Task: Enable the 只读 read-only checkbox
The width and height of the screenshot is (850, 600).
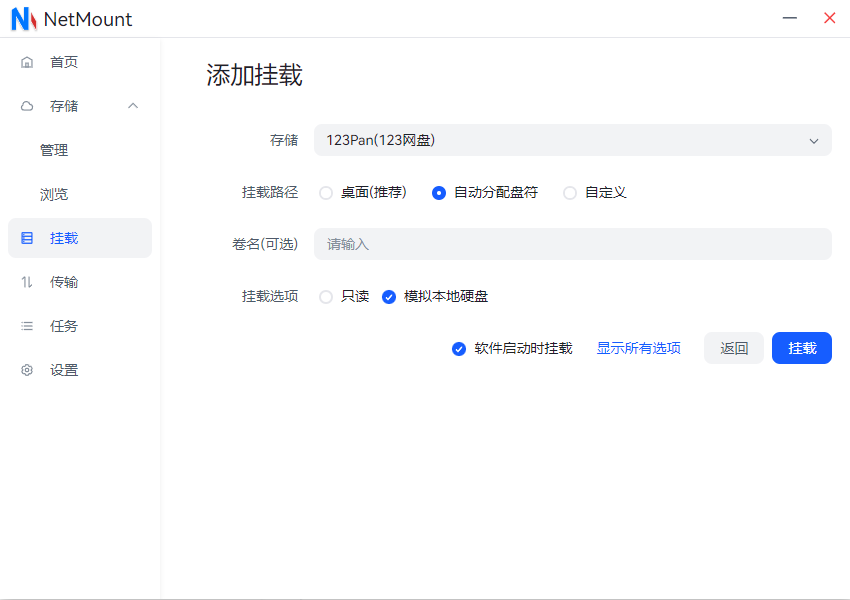Action: pyautogui.click(x=326, y=297)
